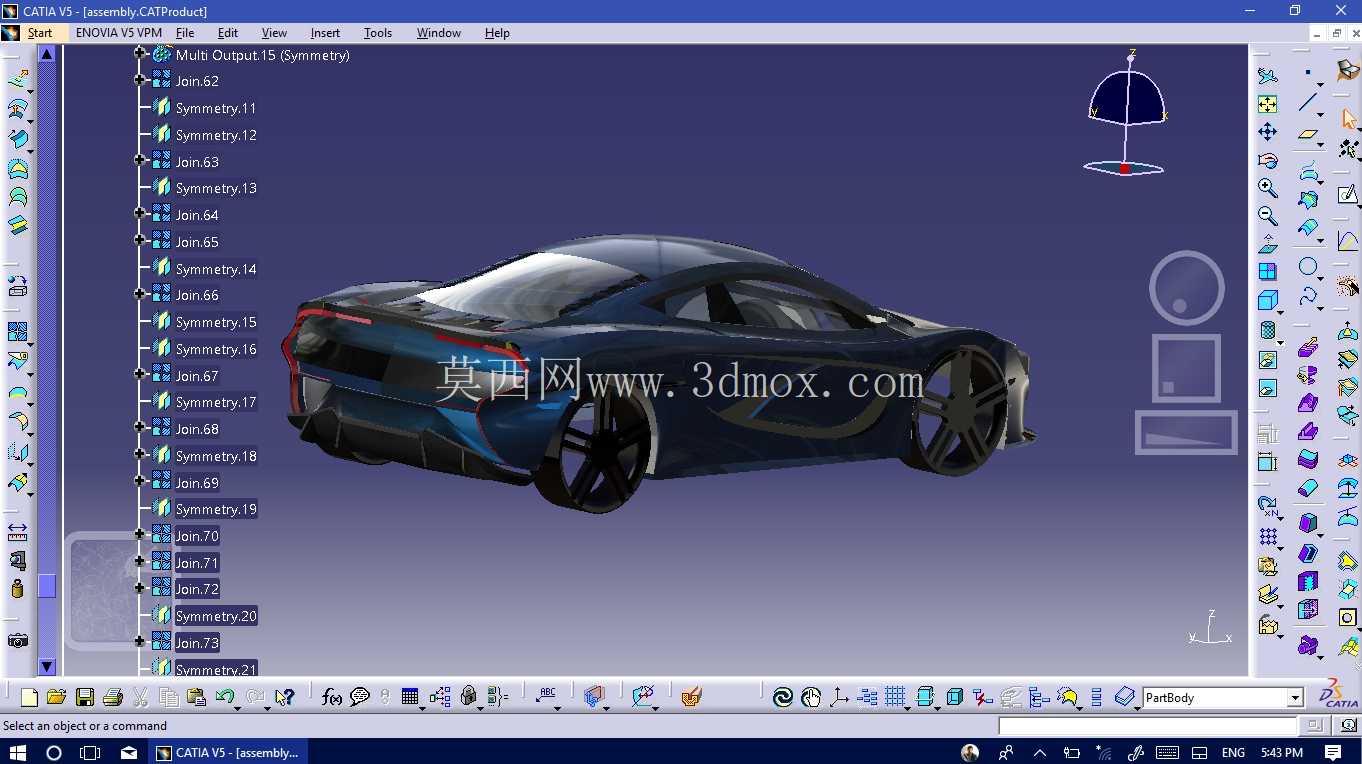
Task: Click the Cut scissors icon
Action: [x=141, y=697]
